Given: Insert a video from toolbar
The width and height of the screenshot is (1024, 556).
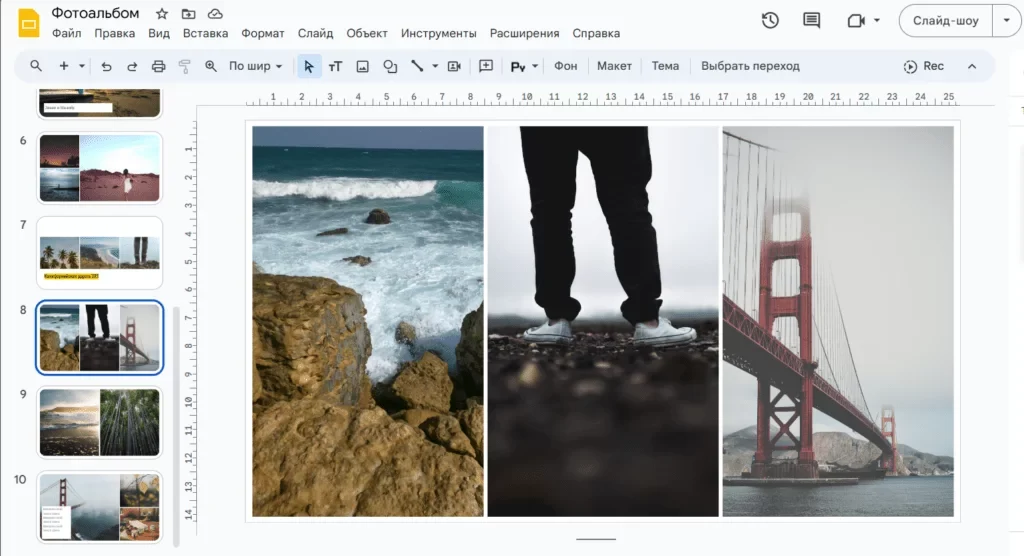Looking at the screenshot, I should coord(455,66).
